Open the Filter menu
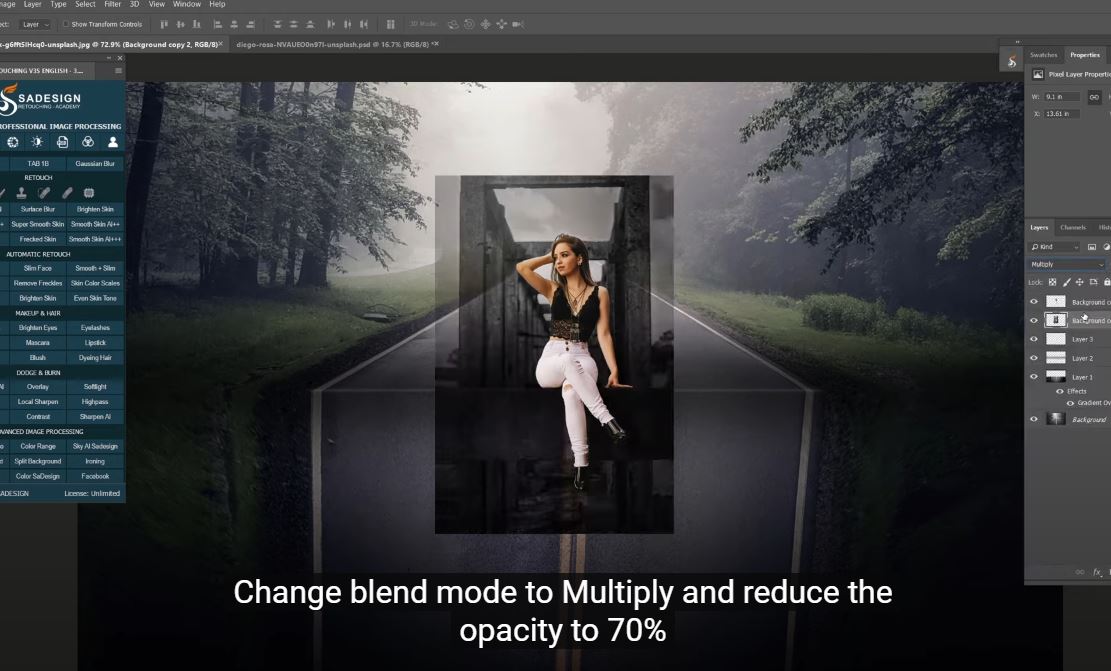Viewport: 1111px width, 671px height. click(112, 4)
